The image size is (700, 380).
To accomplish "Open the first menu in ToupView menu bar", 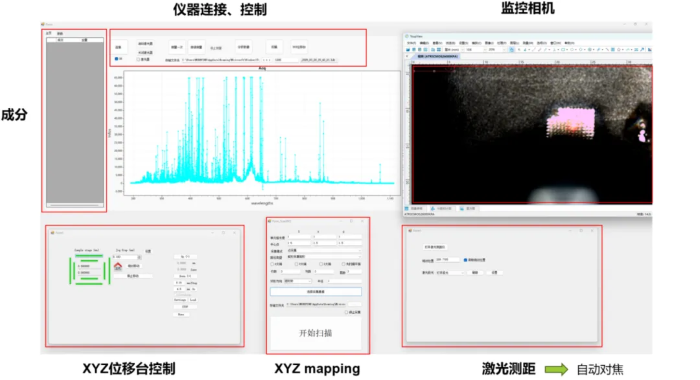I will pyautogui.click(x=411, y=43).
